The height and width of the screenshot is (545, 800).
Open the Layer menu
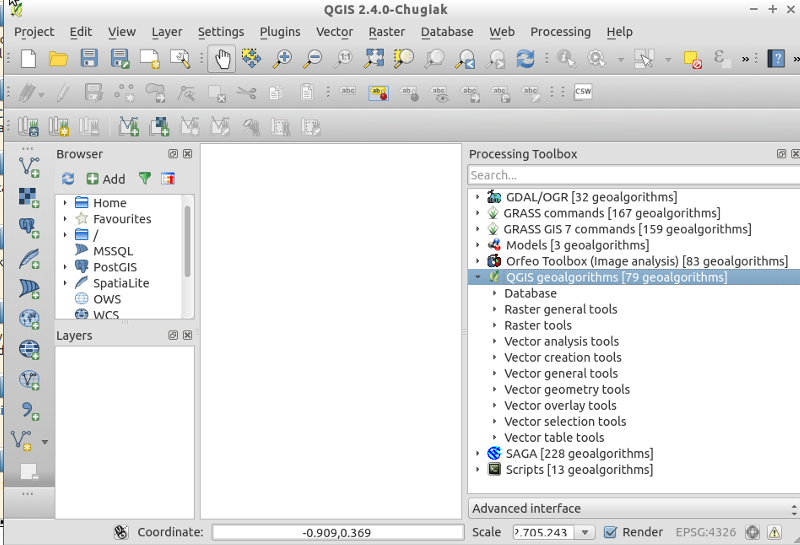tap(167, 32)
